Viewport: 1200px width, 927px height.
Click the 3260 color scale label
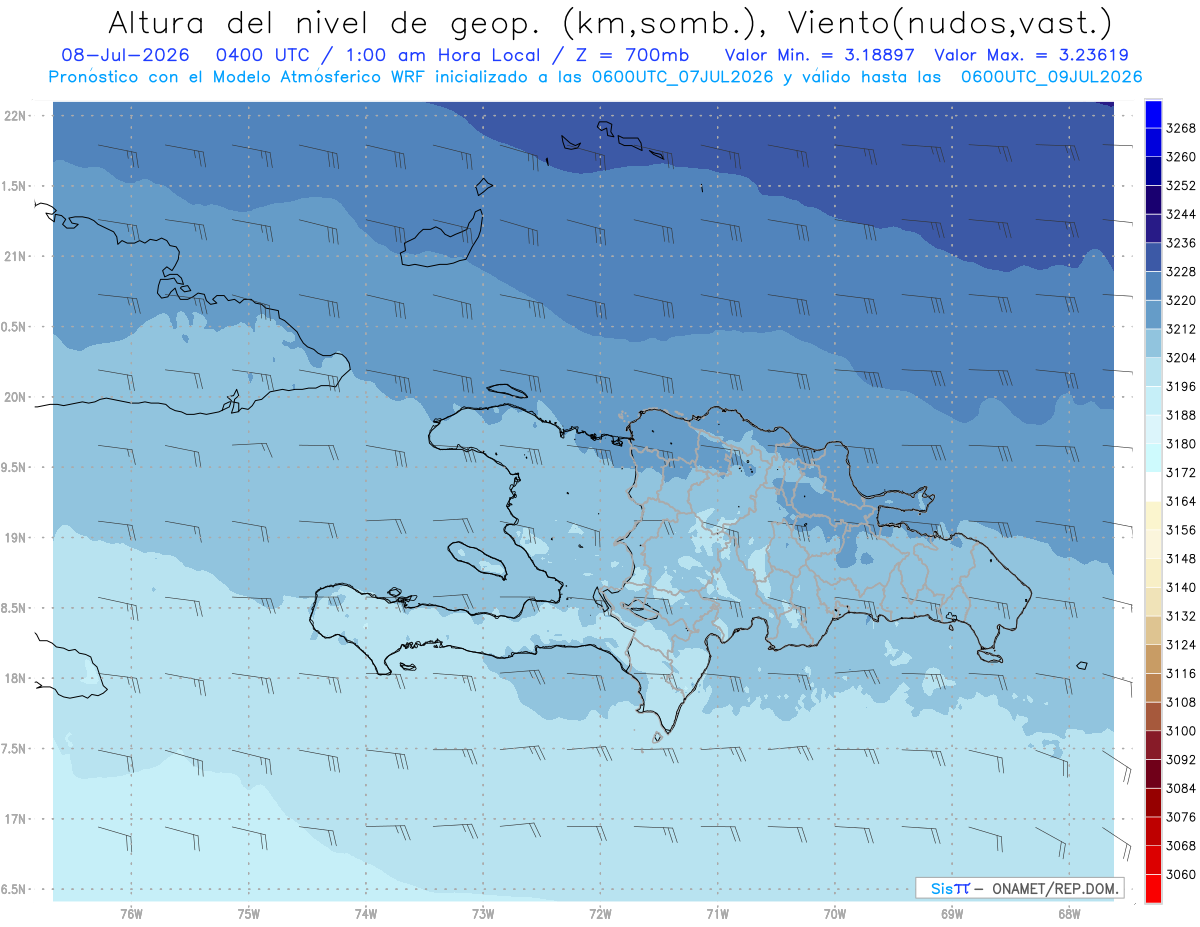[1181, 157]
